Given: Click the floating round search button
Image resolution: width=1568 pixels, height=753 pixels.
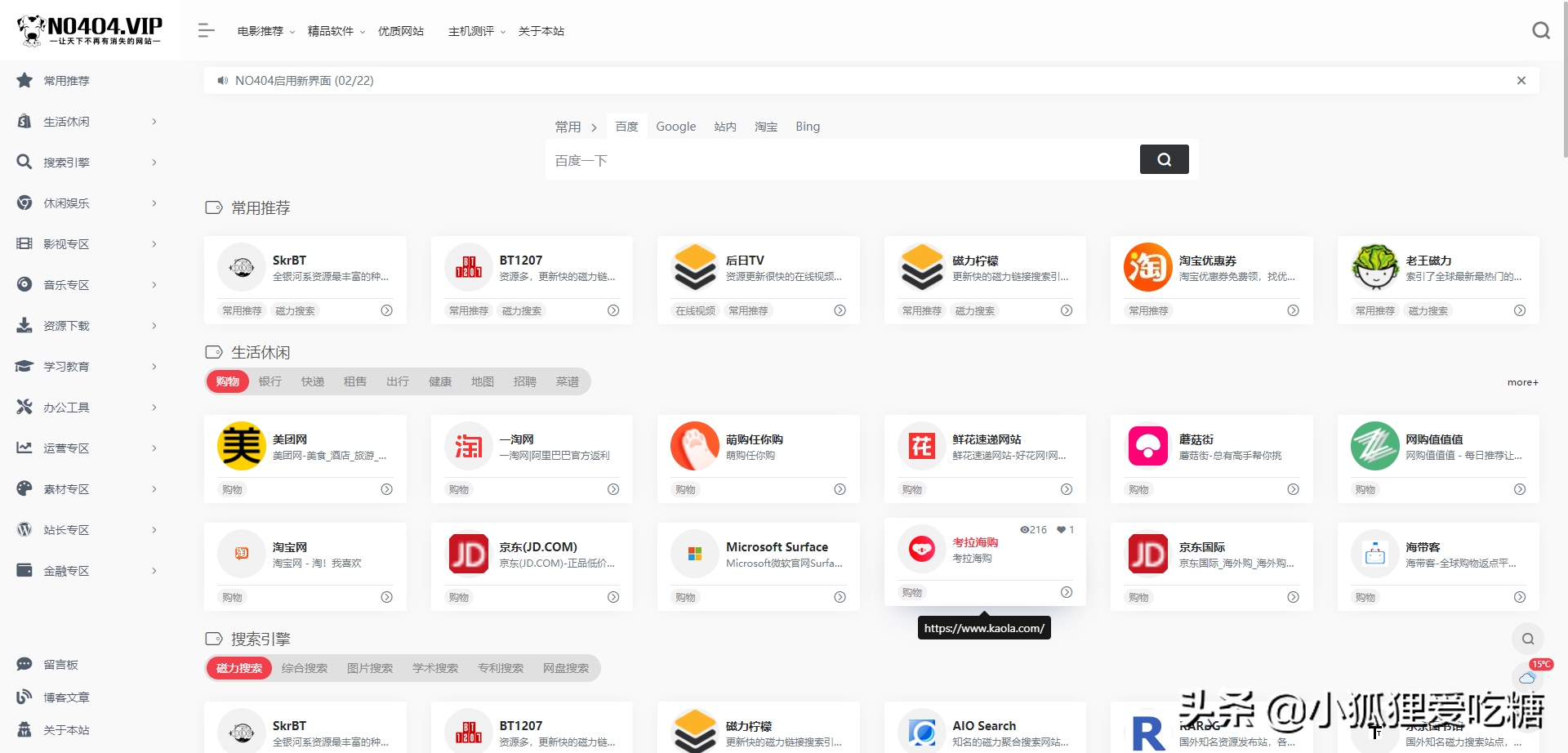Looking at the screenshot, I should pos(1527,639).
